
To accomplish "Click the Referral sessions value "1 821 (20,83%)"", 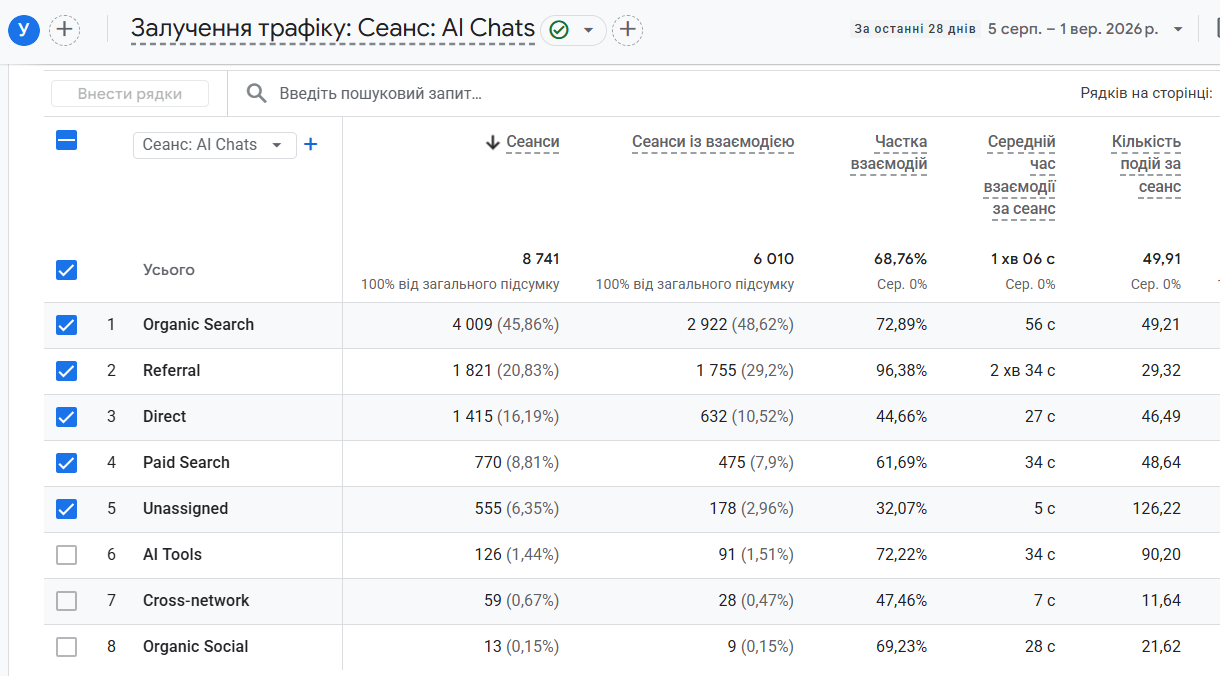I will click(506, 371).
